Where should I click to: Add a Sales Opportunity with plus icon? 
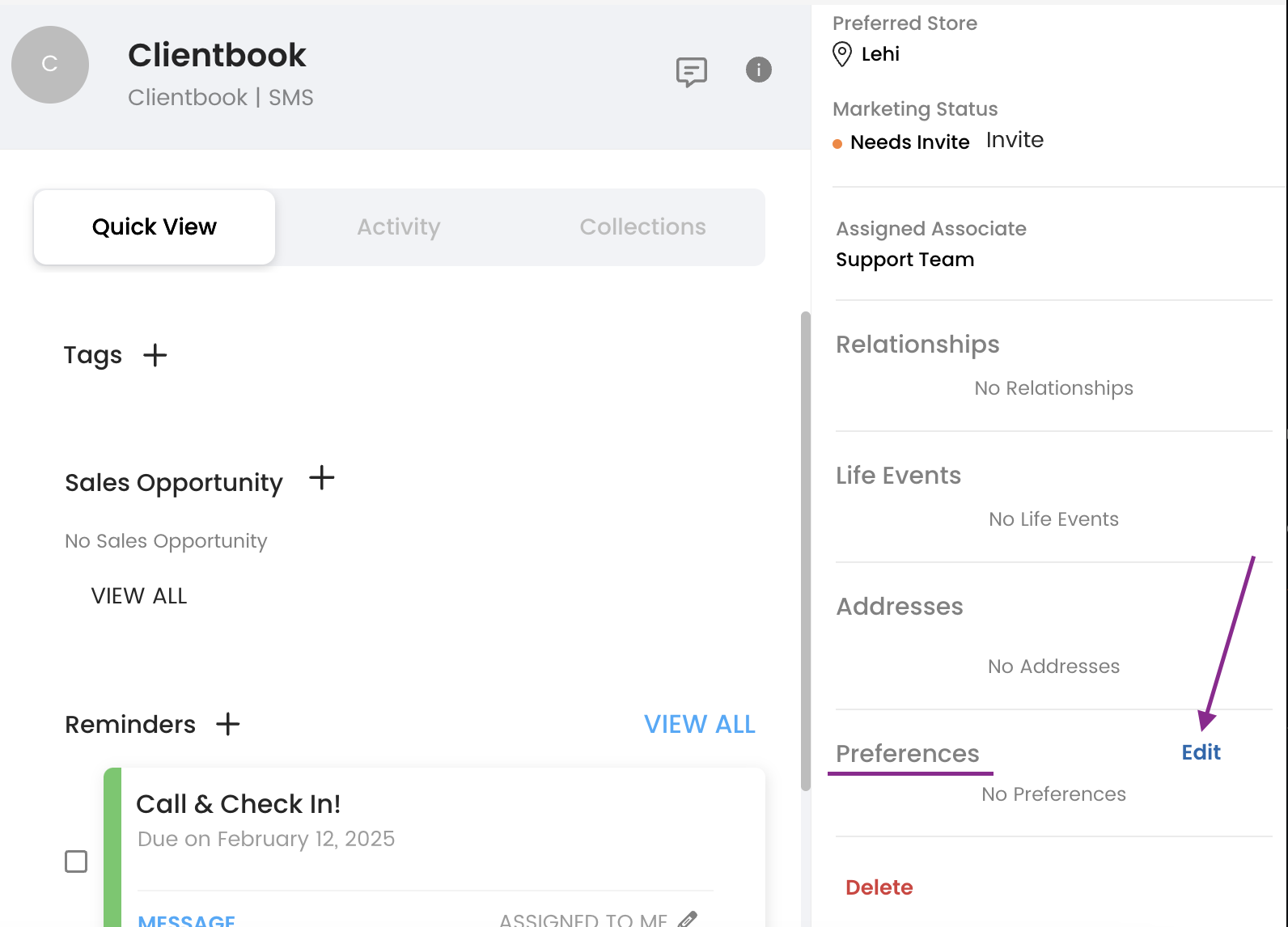321,478
